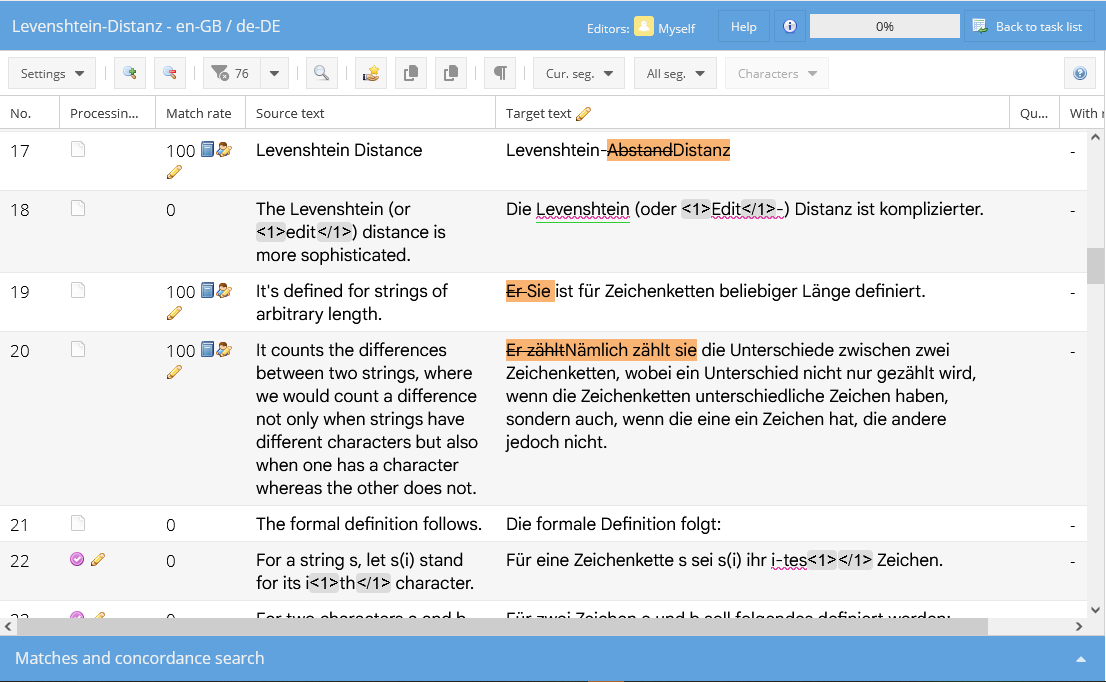Expand the Matches and concordance search panel
1106x682 pixels.
pyautogui.click(x=1081, y=659)
